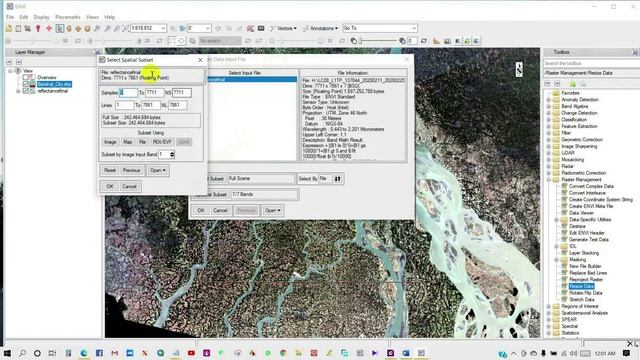The height and width of the screenshot is (360, 640).
Task: Toggle visibility of reflectancefinal layer
Action: click(x=26, y=91)
